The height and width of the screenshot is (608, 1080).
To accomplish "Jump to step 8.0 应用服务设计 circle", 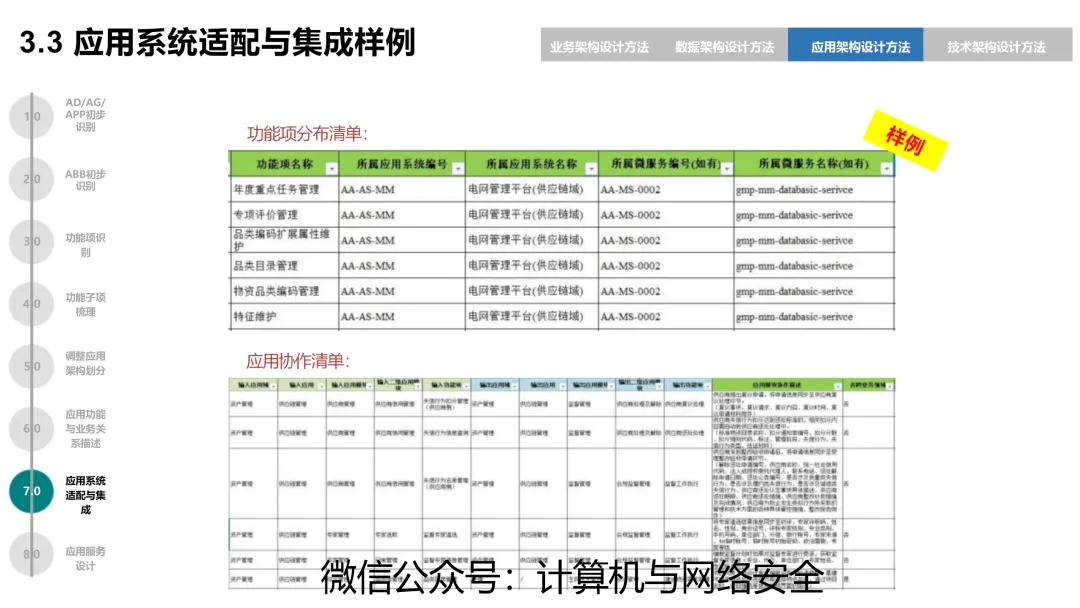I will [x=31, y=554].
